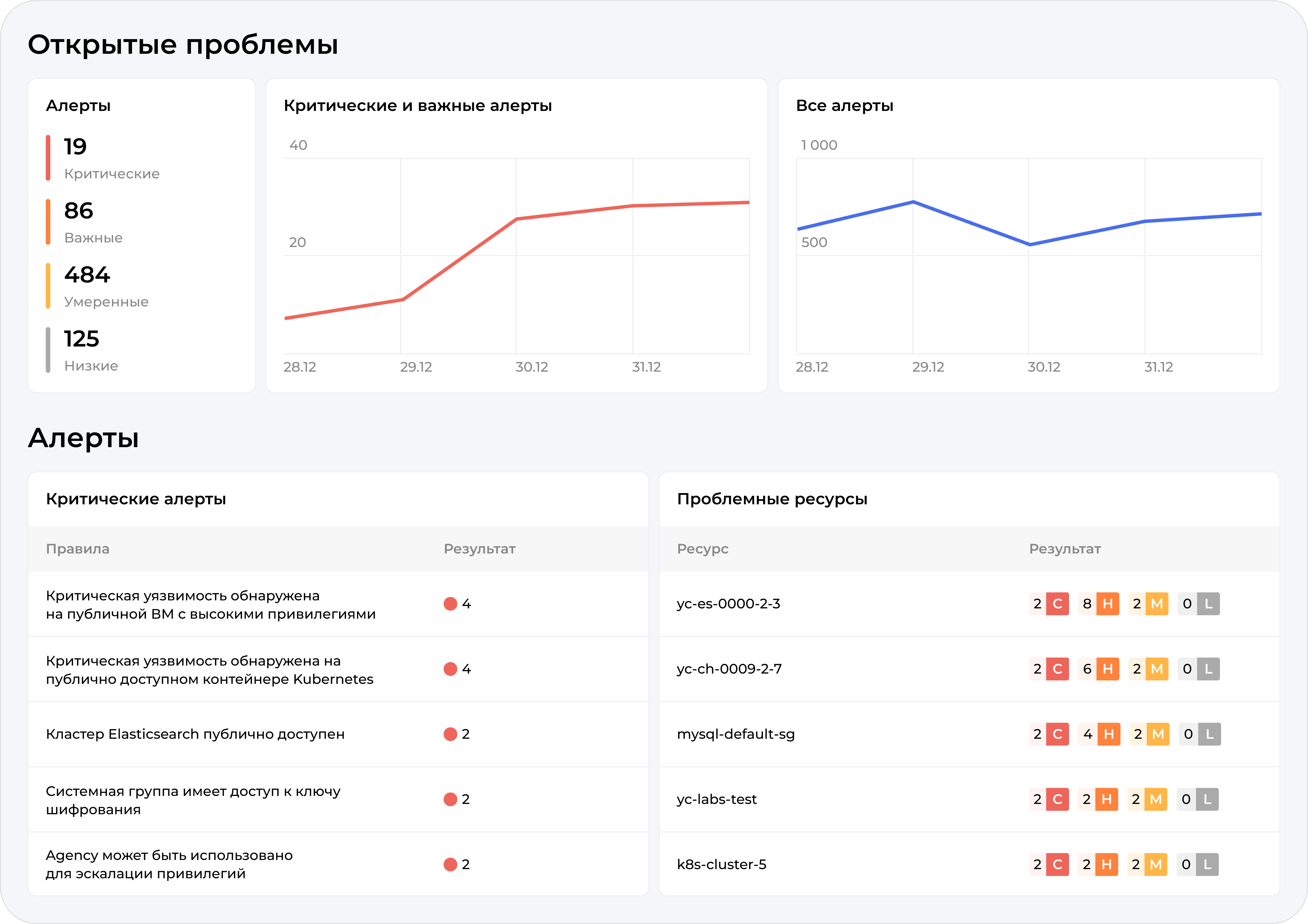The width and height of the screenshot is (1308, 924).
Task: Click the gray L badge for yc-labs-test
Action: coord(1207,799)
